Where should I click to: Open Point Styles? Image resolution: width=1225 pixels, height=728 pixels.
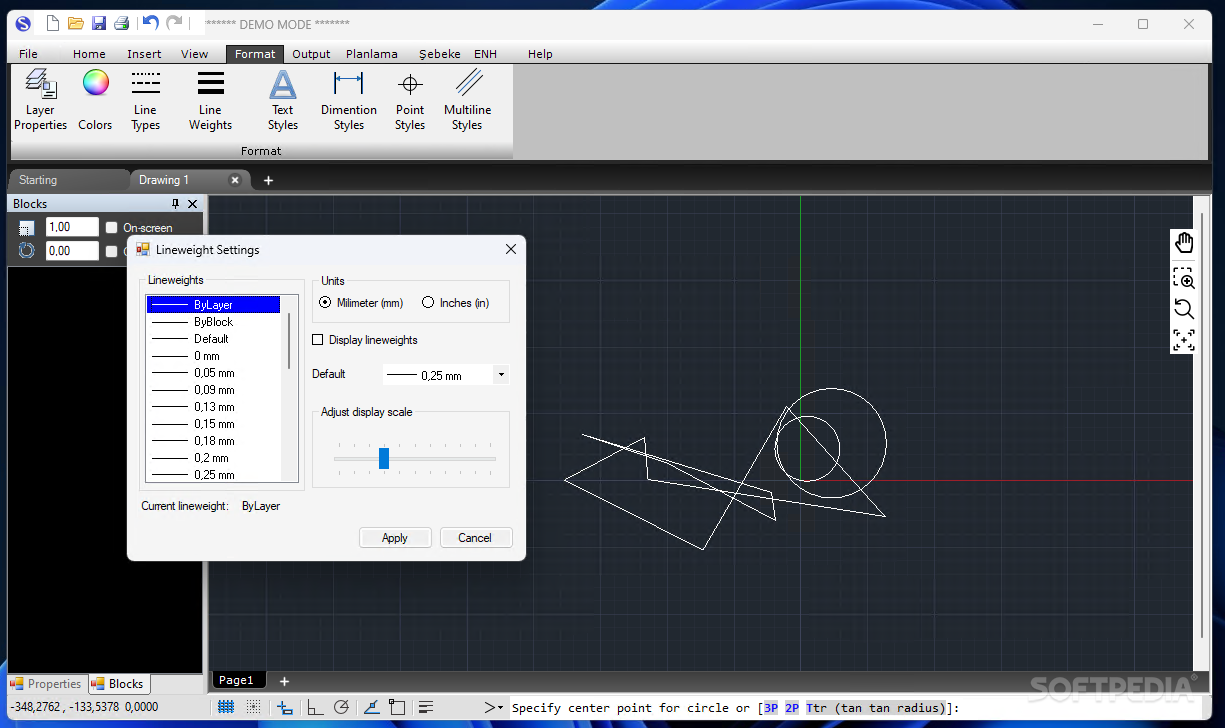pos(410,100)
